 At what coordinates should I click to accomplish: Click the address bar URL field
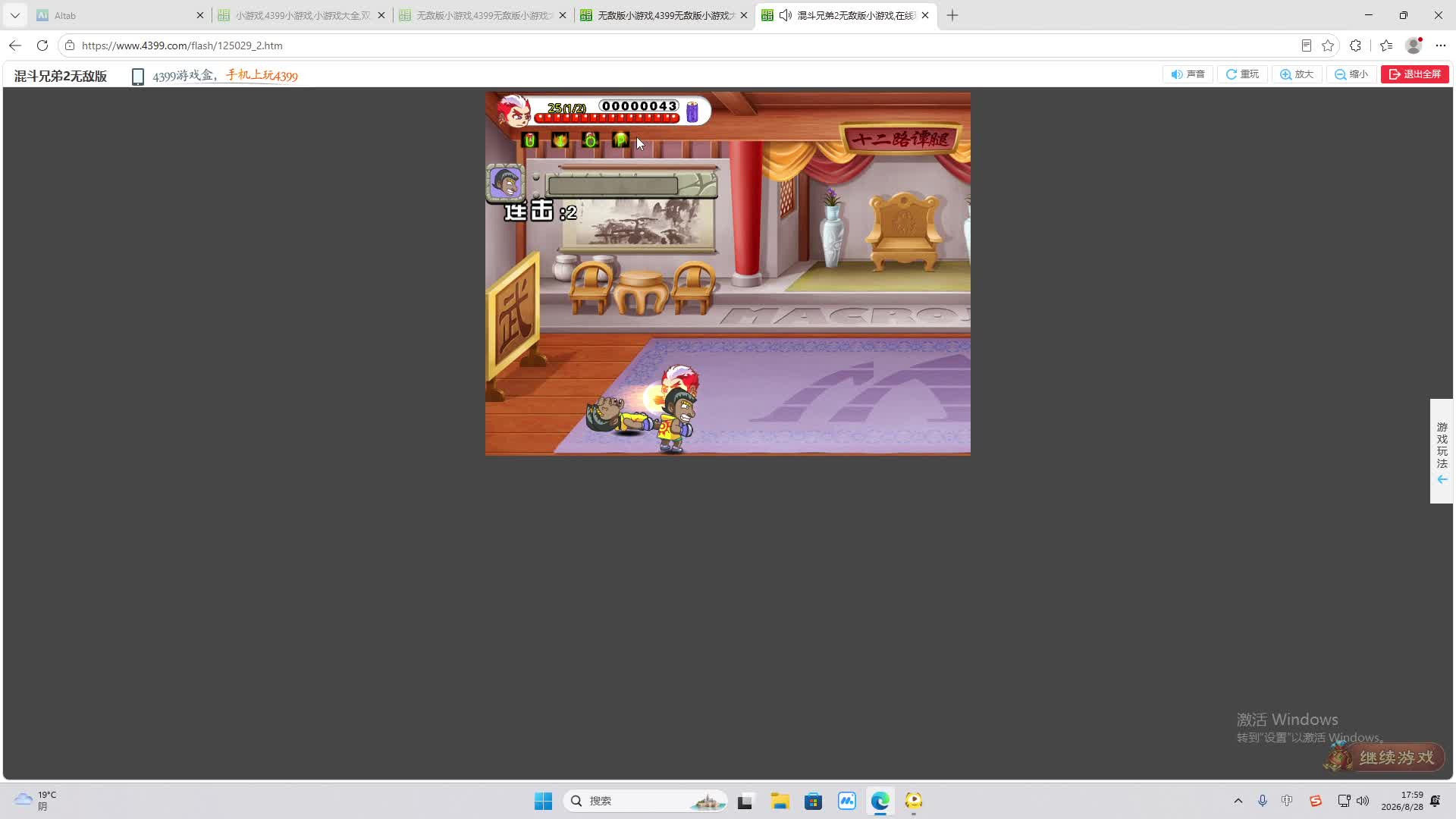click(x=682, y=45)
